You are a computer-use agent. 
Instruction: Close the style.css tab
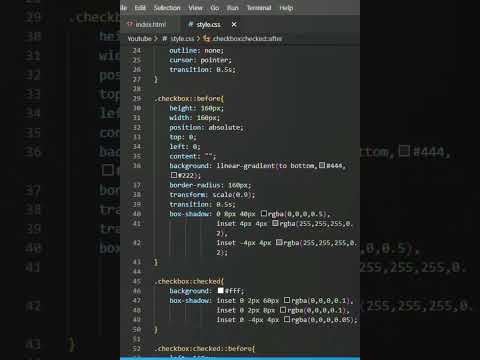[x=234, y=24]
